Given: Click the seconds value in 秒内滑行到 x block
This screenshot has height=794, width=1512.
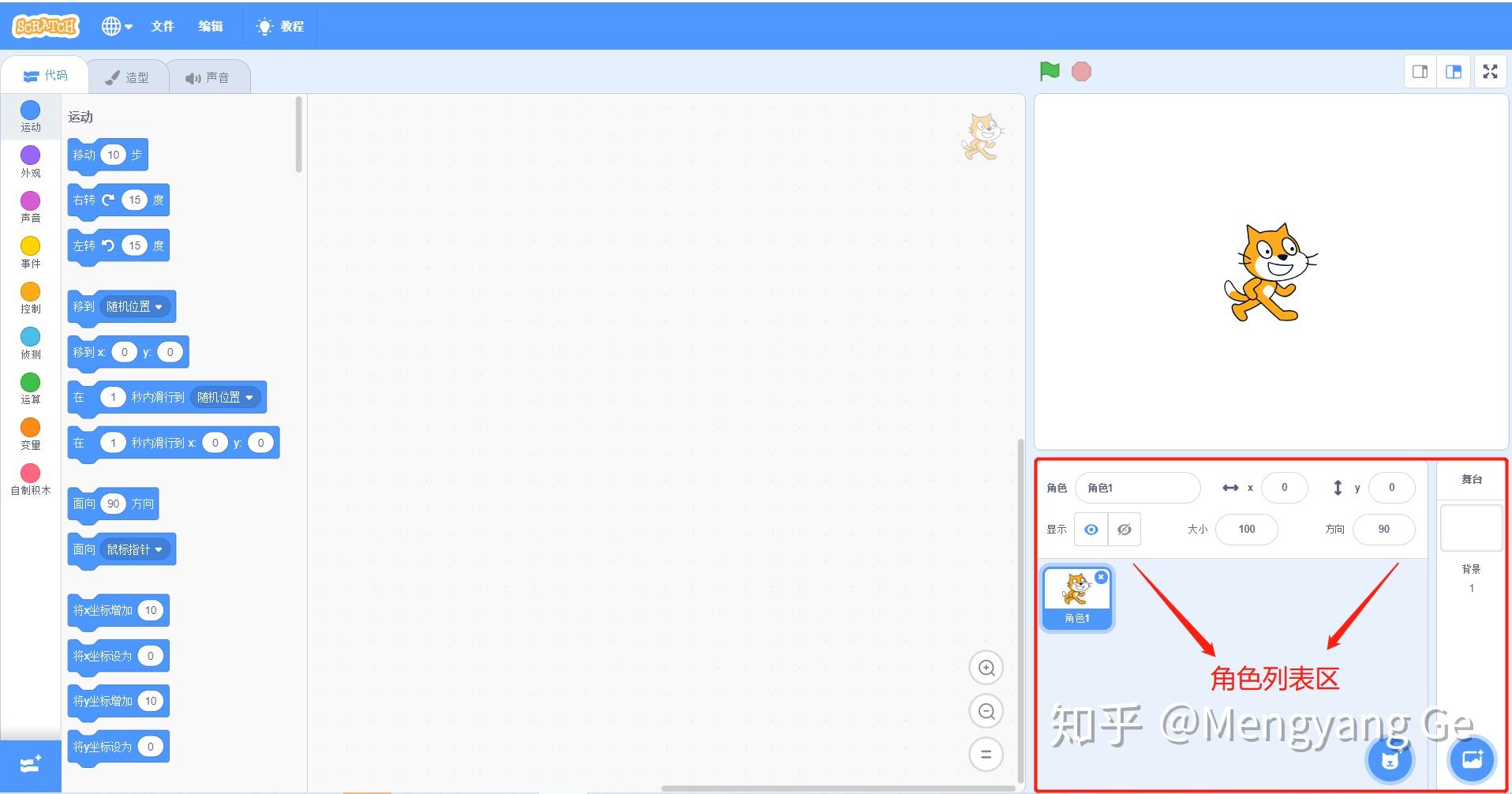Looking at the screenshot, I should tap(113, 444).
